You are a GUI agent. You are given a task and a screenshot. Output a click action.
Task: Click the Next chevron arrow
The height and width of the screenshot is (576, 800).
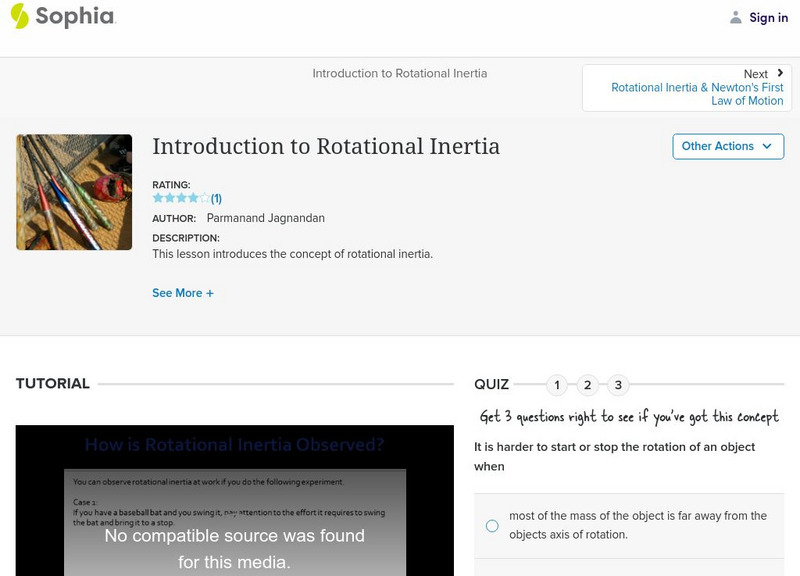click(x=779, y=73)
